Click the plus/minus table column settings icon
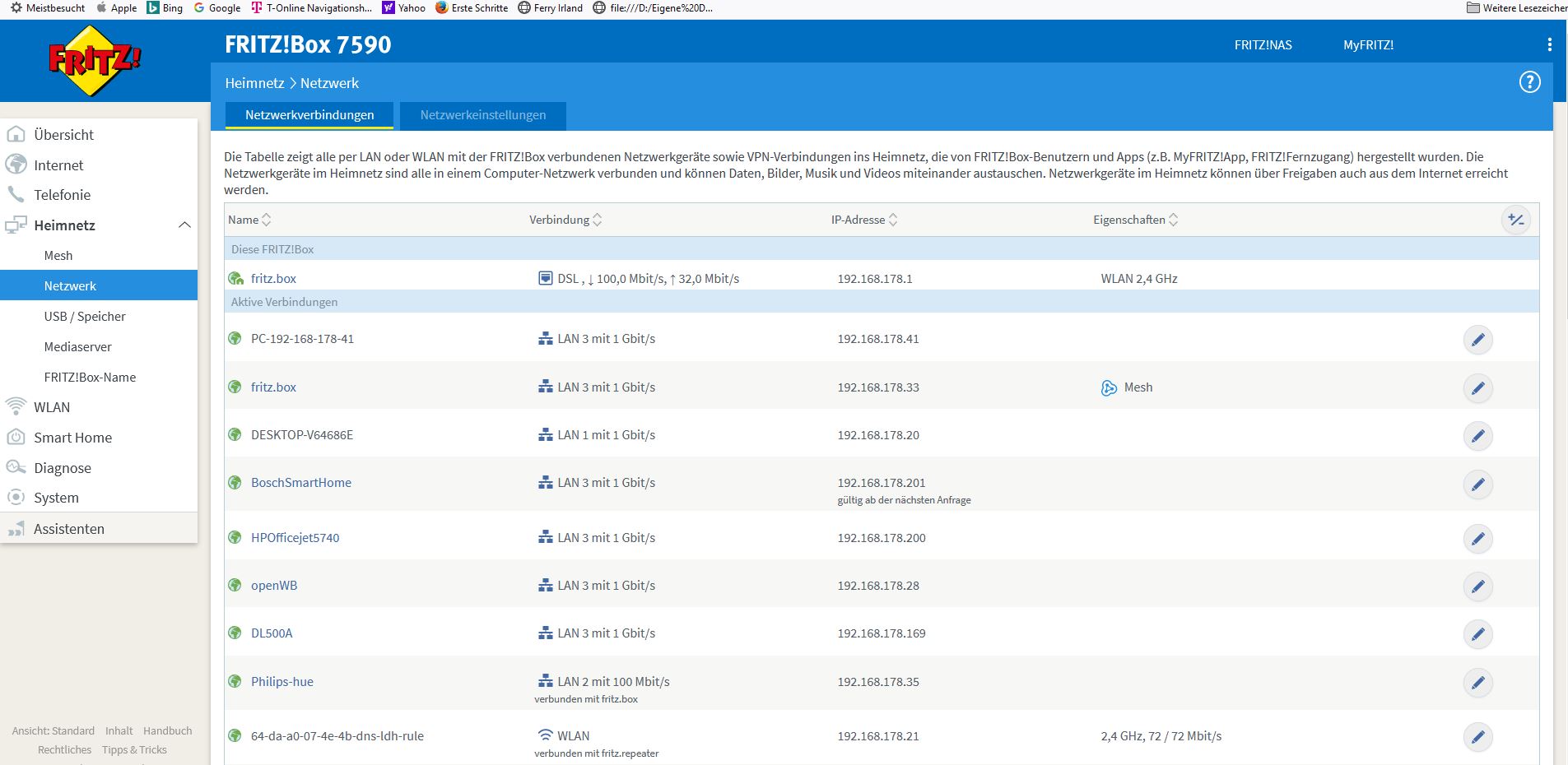The image size is (1568, 765). 1515,220
